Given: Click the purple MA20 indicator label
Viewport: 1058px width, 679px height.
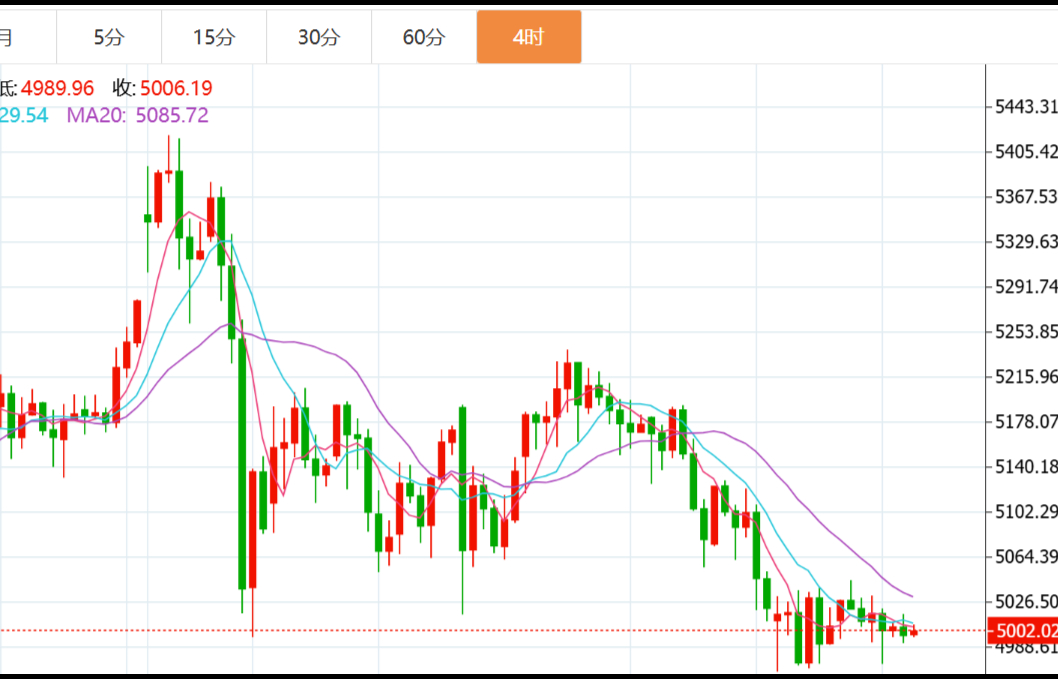Looking at the screenshot, I should (x=96, y=115).
